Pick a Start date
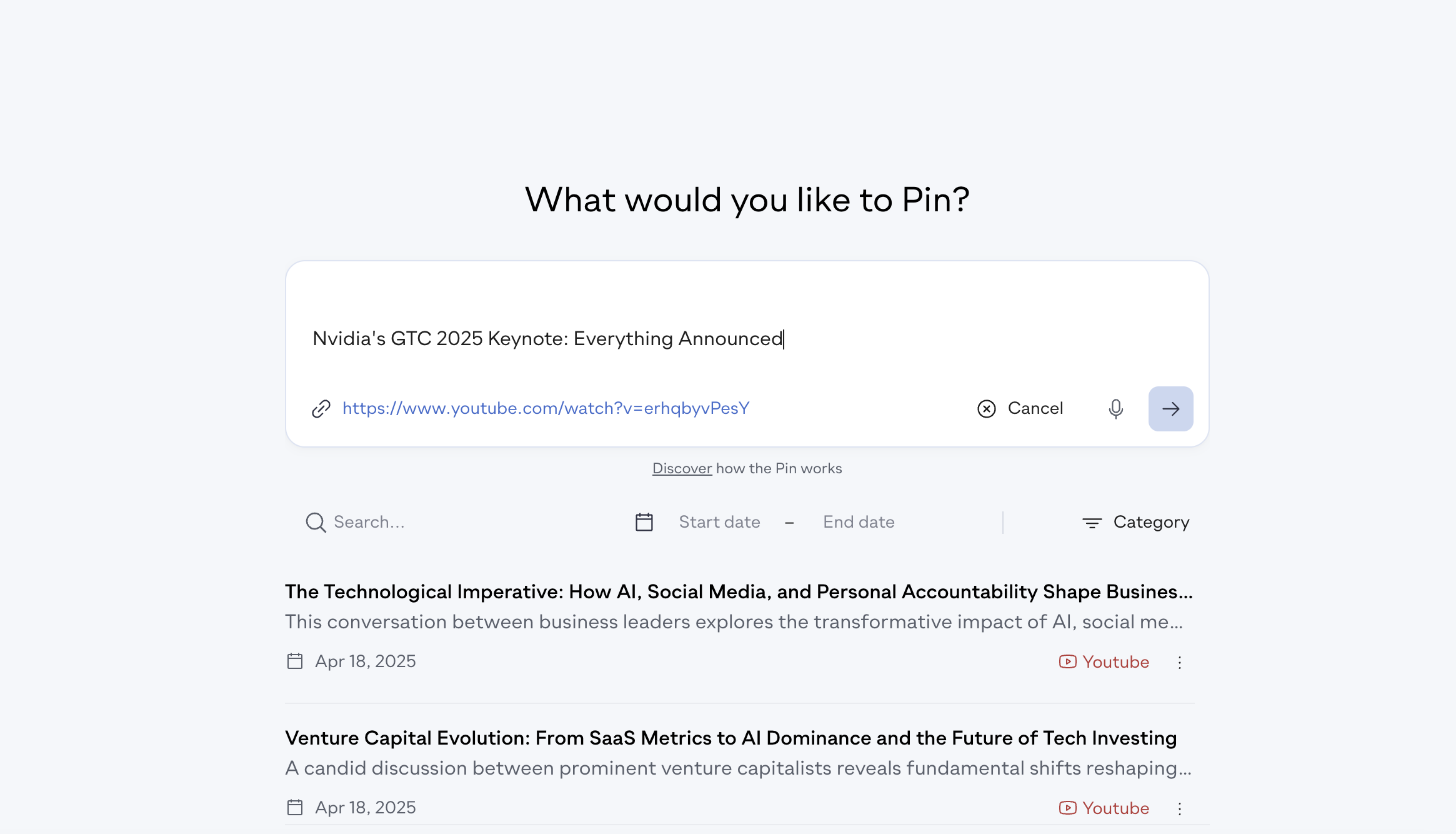 click(719, 522)
